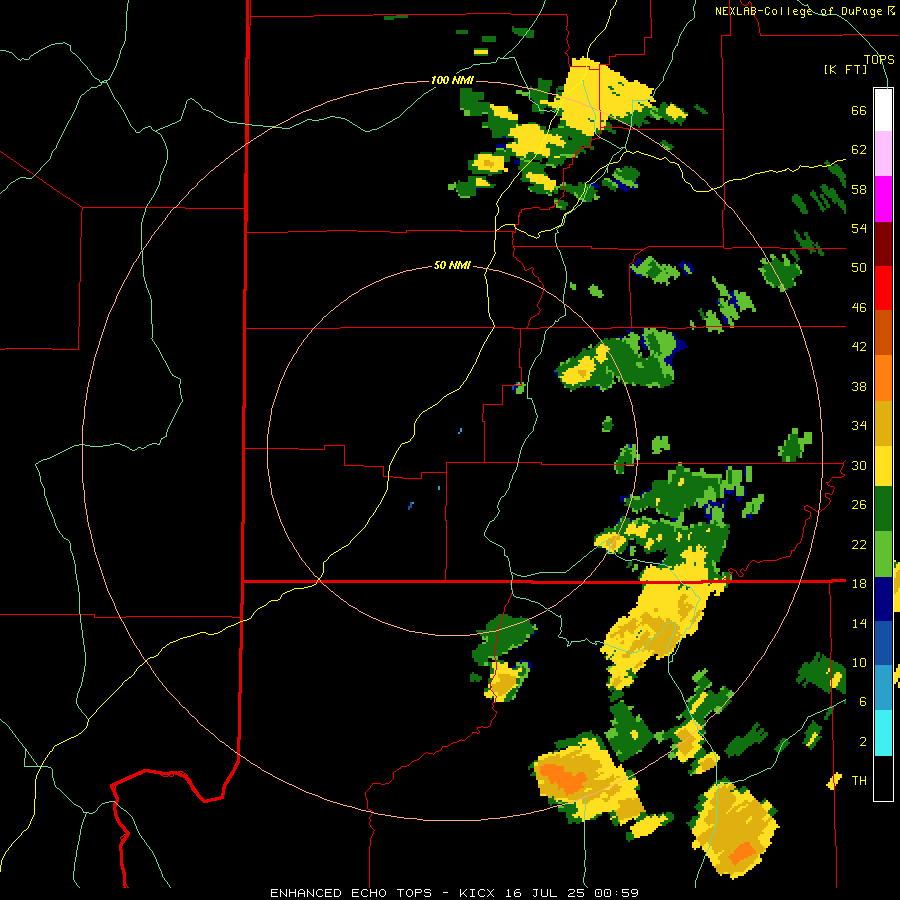
Task: Click the 22 value on the legend
Action: pyautogui.click(x=859, y=544)
